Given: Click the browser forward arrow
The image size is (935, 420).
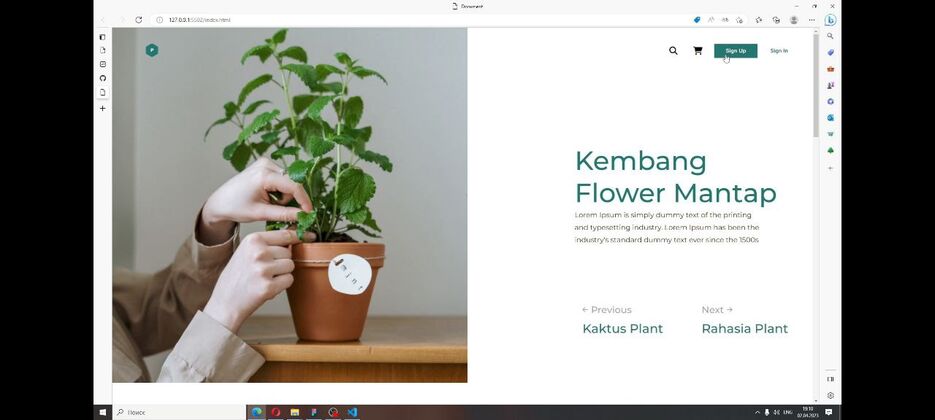Looking at the screenshot, I should pyautogui.click(x=122, y=20).
